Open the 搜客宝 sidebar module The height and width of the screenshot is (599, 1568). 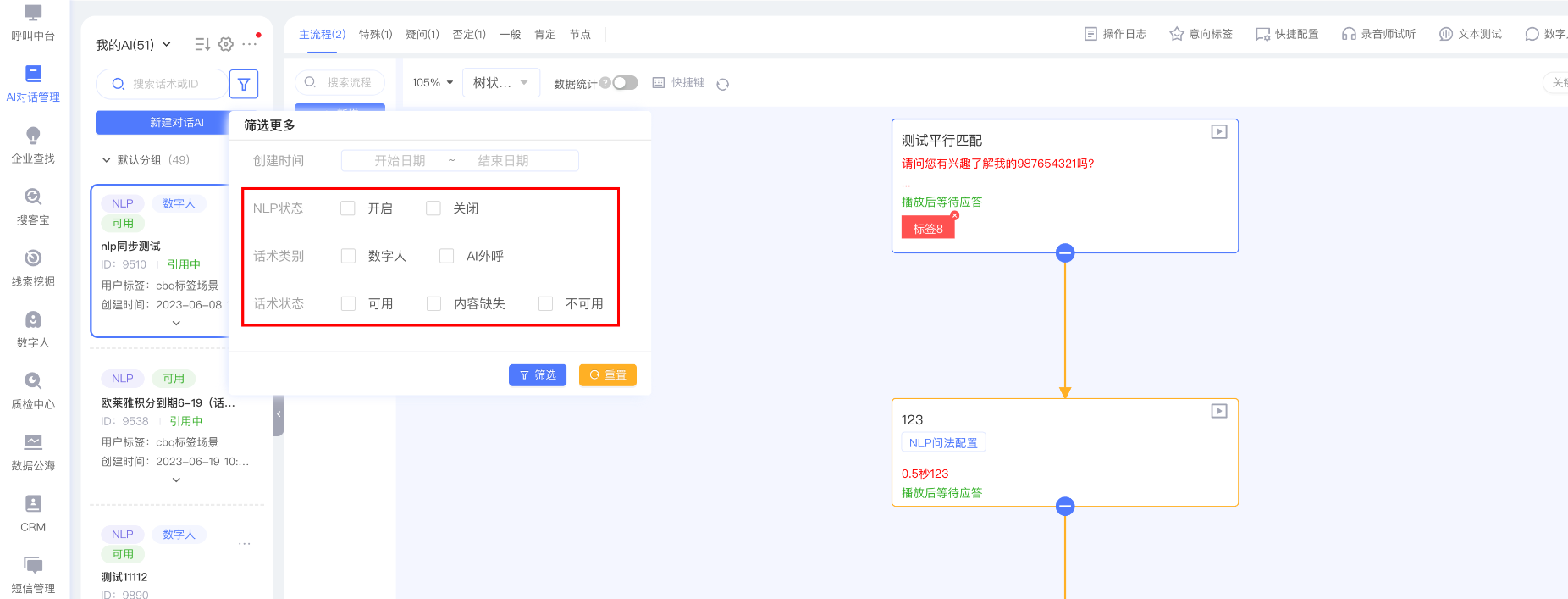[x=33, y=207]
